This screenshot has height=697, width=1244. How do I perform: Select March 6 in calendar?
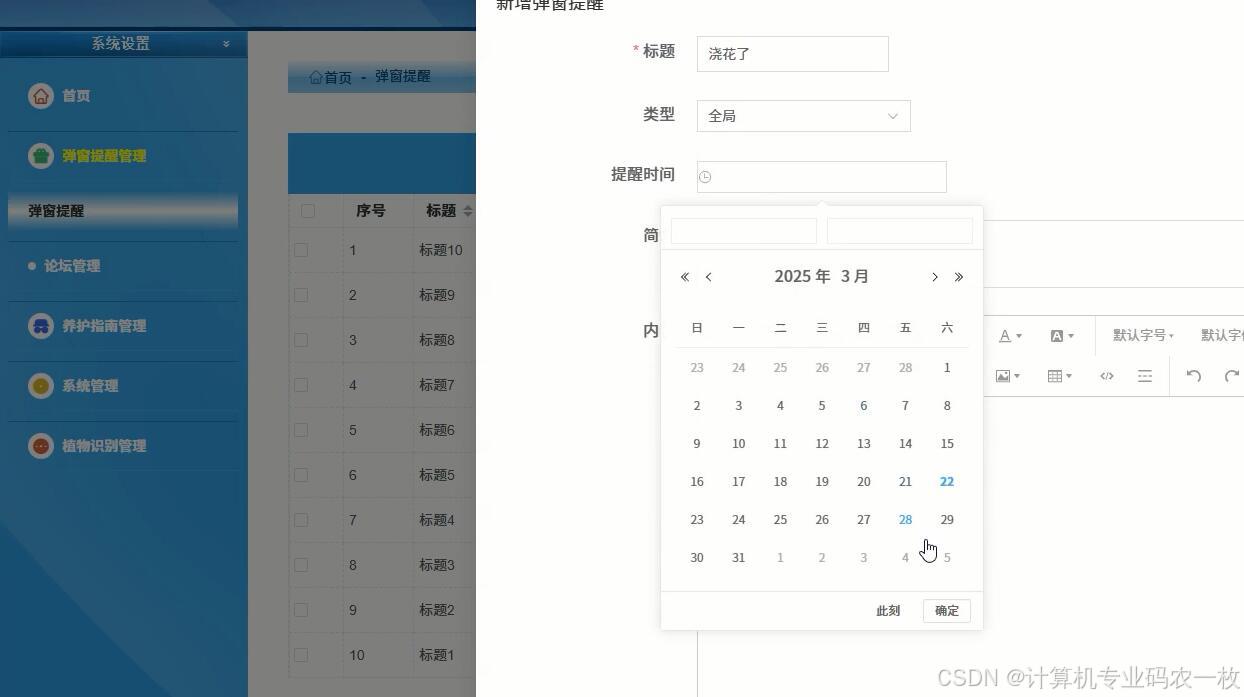tap(864, 406)
